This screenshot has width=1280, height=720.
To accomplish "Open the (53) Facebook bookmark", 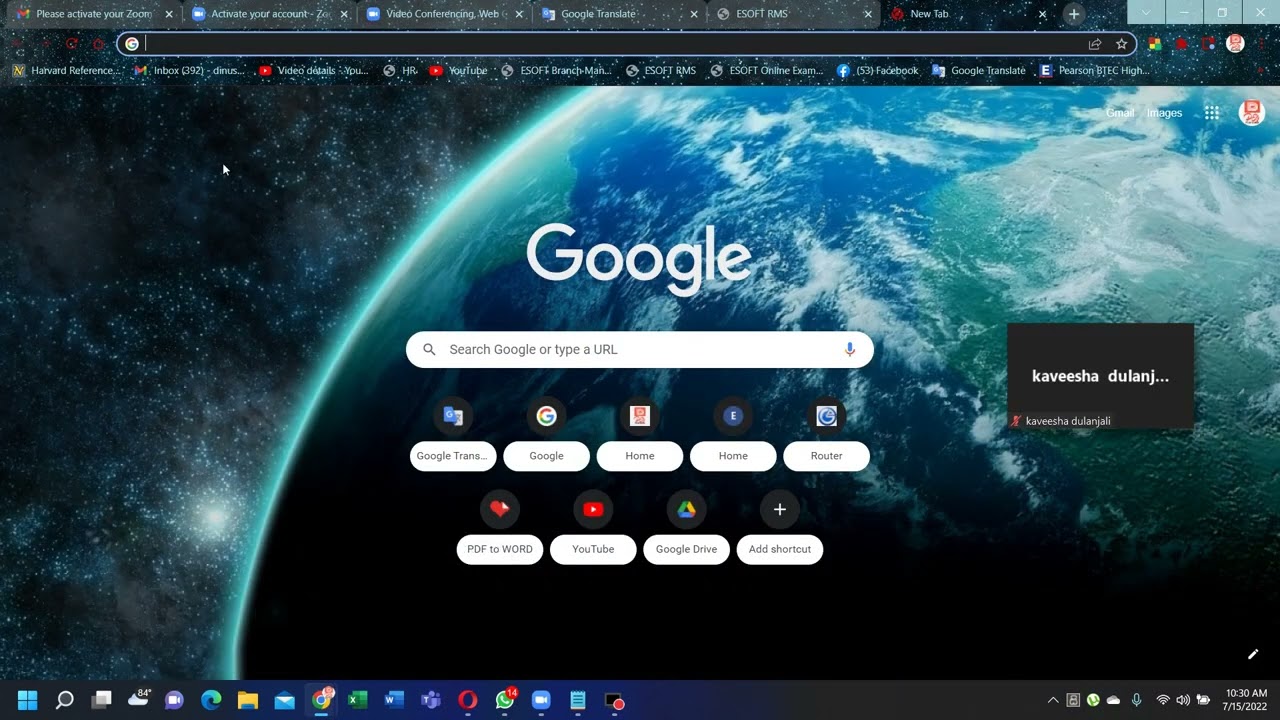I will [x=877, y=71].
